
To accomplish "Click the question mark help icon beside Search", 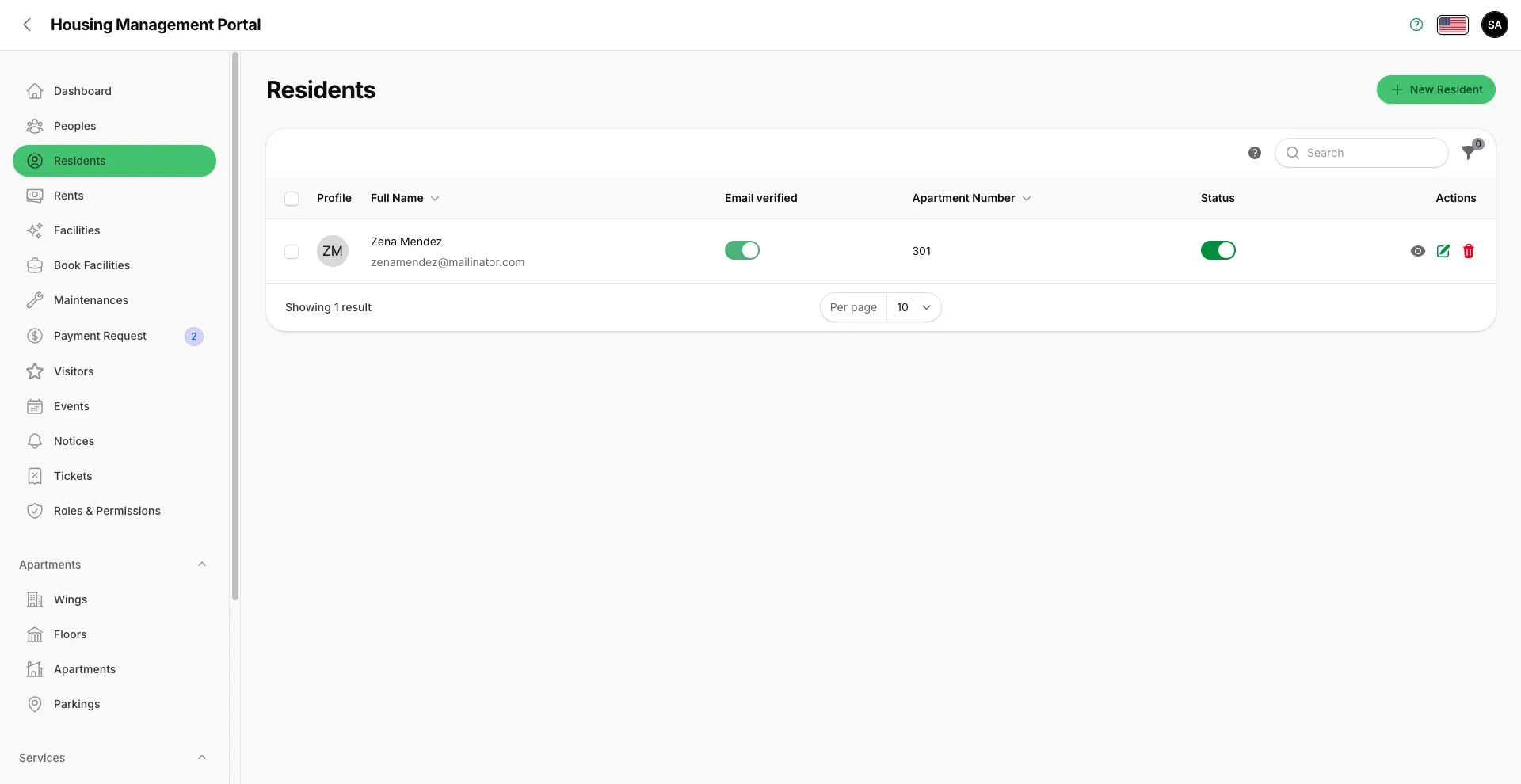I will [1255, 153].
